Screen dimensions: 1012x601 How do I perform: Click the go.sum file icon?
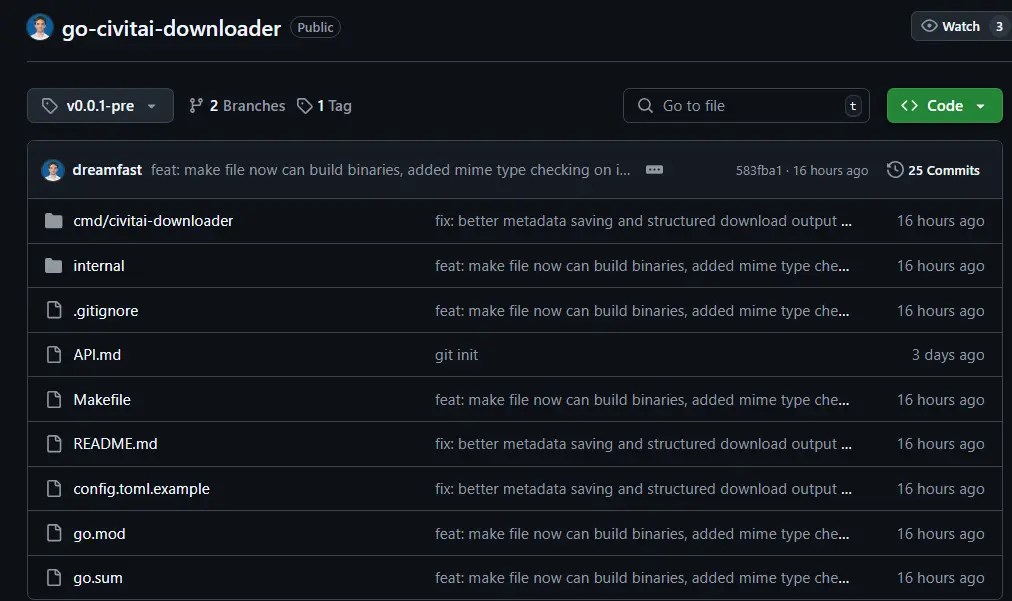(54, 578)
